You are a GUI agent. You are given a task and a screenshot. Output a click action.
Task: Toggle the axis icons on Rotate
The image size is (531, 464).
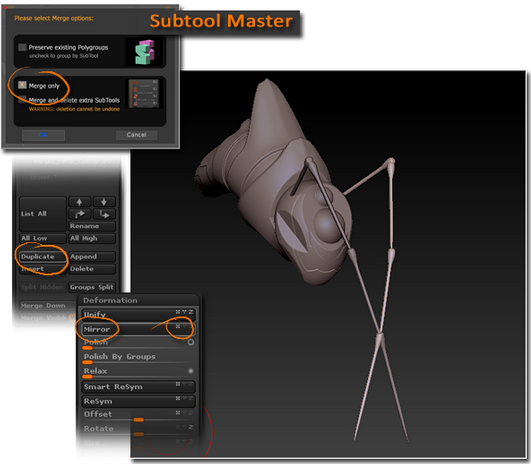[x=184, y=427]
